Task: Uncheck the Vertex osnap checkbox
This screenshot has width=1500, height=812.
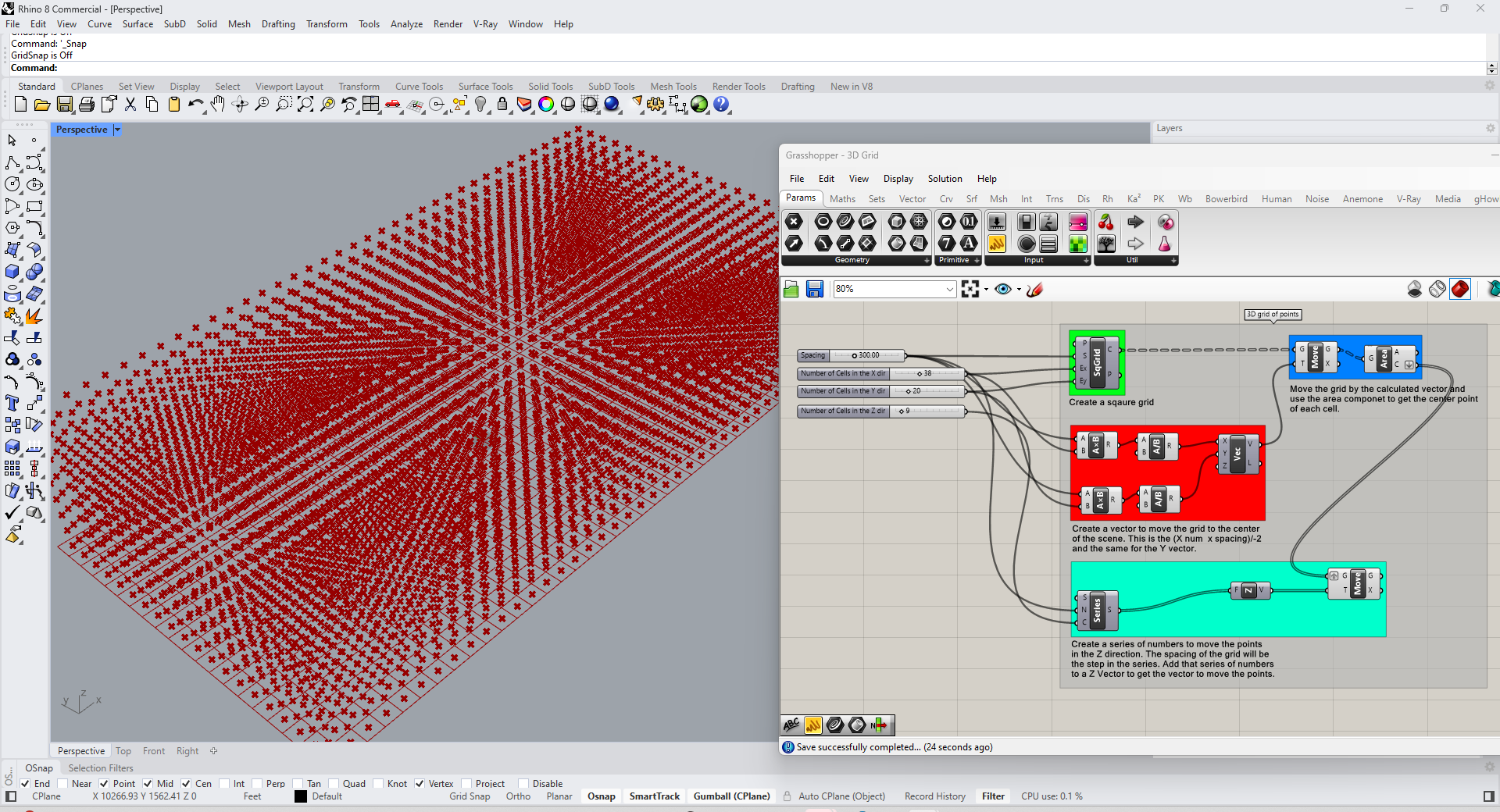Action: click(x=420, y=784)
